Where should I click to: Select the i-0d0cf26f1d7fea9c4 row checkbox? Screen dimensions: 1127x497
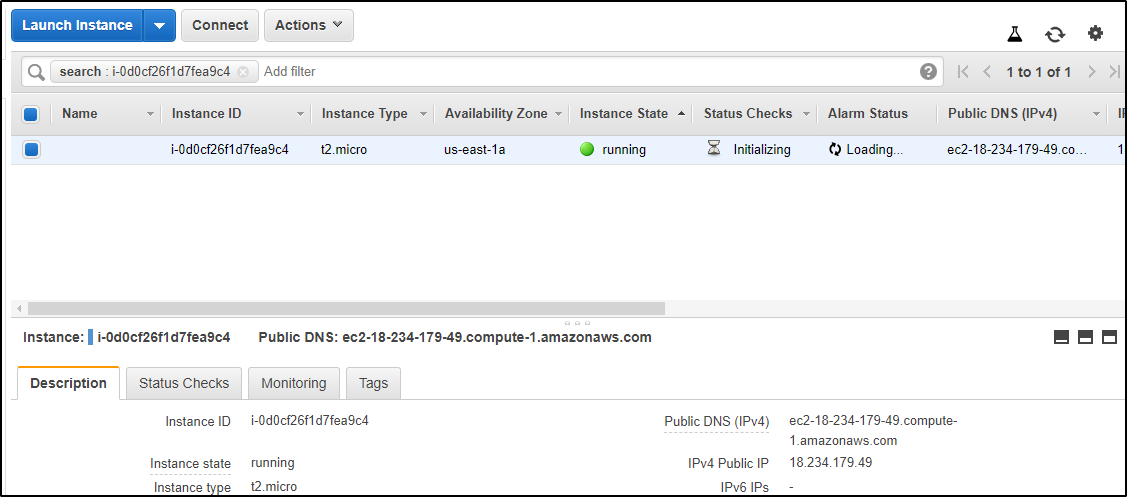tap(31, 150)
